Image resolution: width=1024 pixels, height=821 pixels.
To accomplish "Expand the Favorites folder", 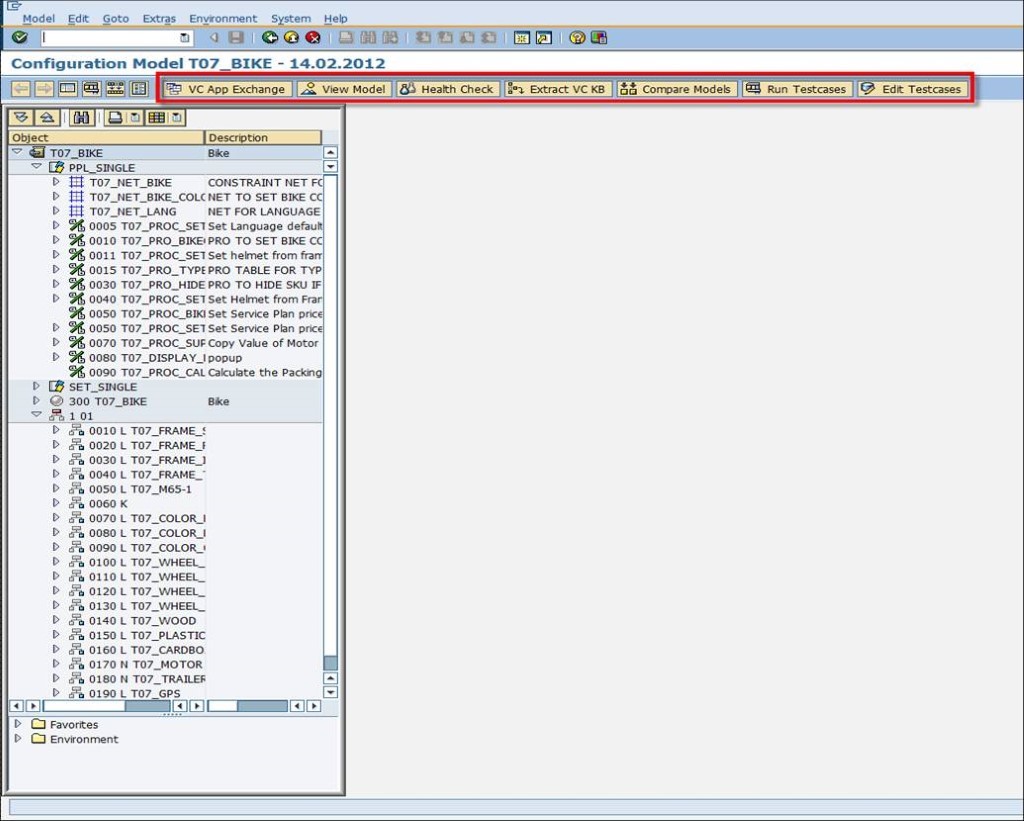I will pyautogui.click(x=18, y=724).
